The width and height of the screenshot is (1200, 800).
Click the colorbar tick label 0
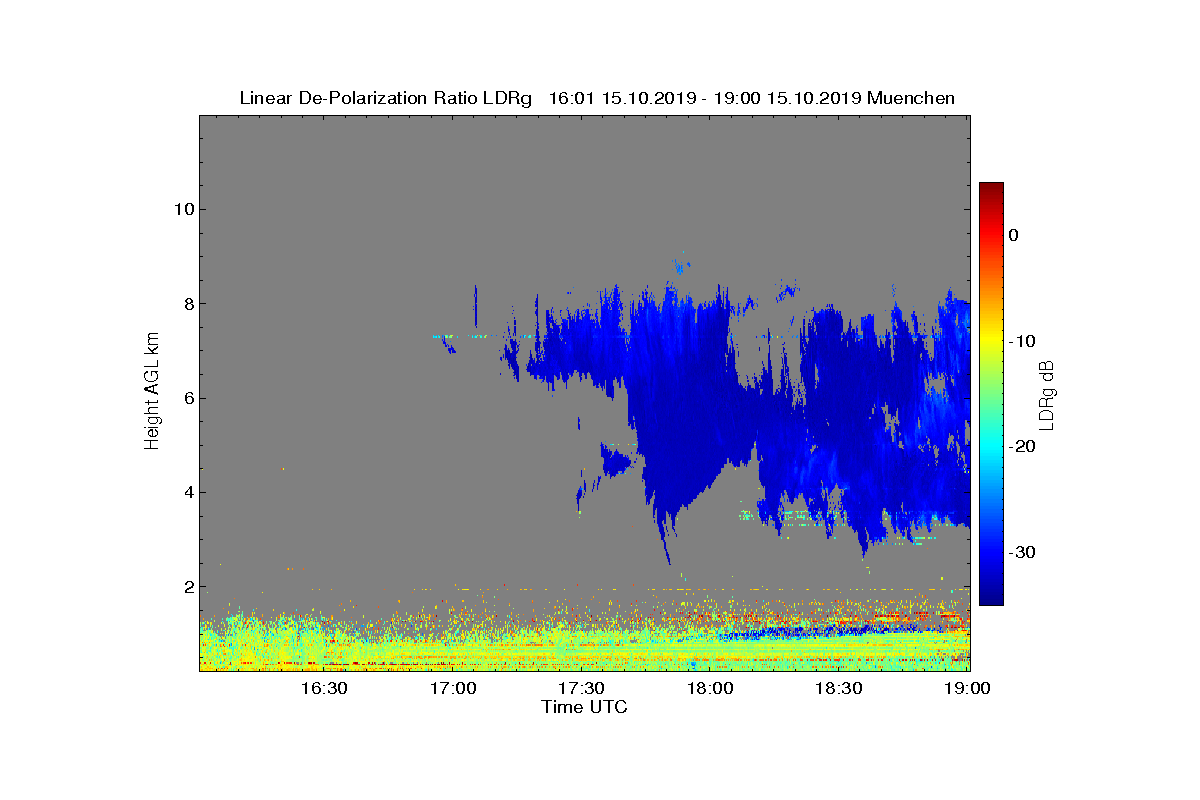coord(1013,235)
